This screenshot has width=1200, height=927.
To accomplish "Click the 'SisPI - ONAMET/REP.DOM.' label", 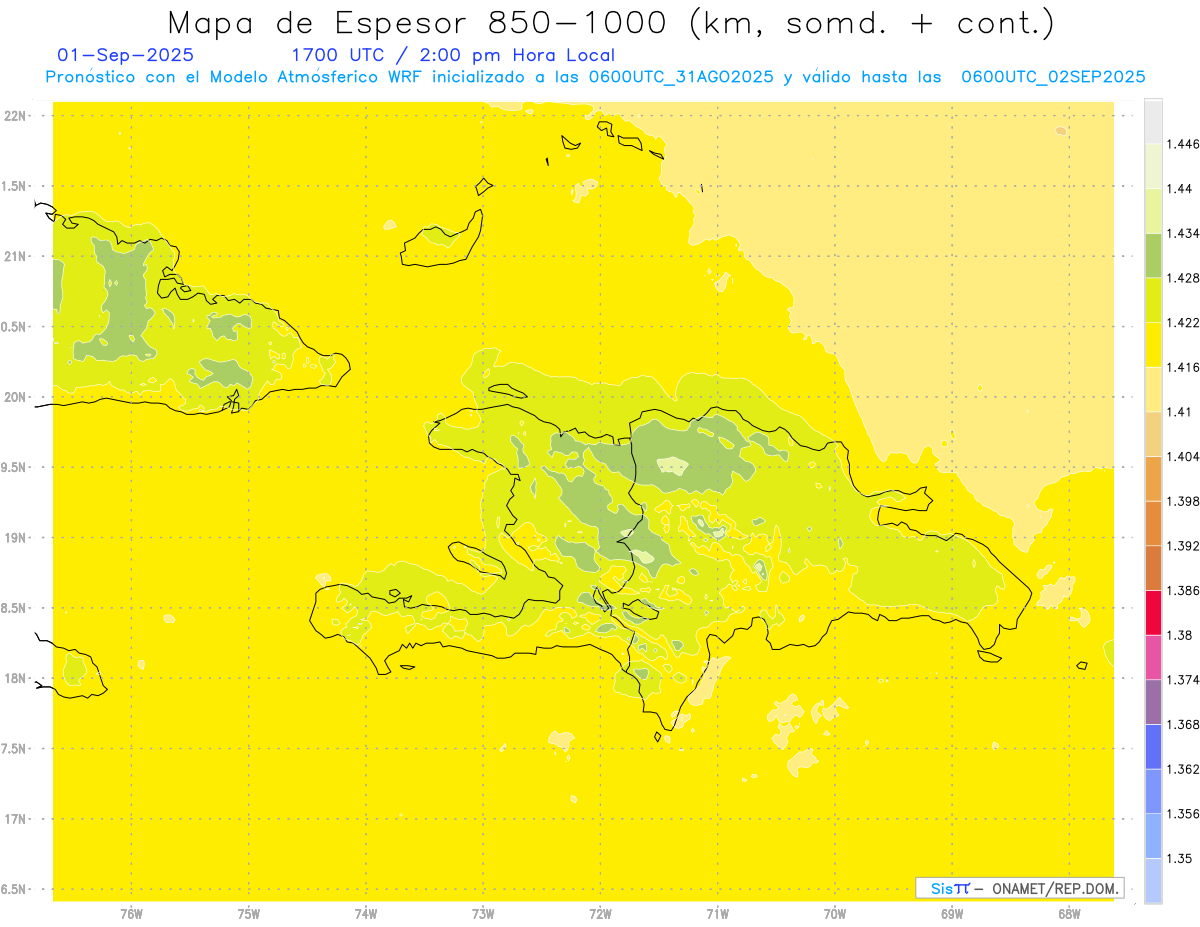I will point(1020,888).
